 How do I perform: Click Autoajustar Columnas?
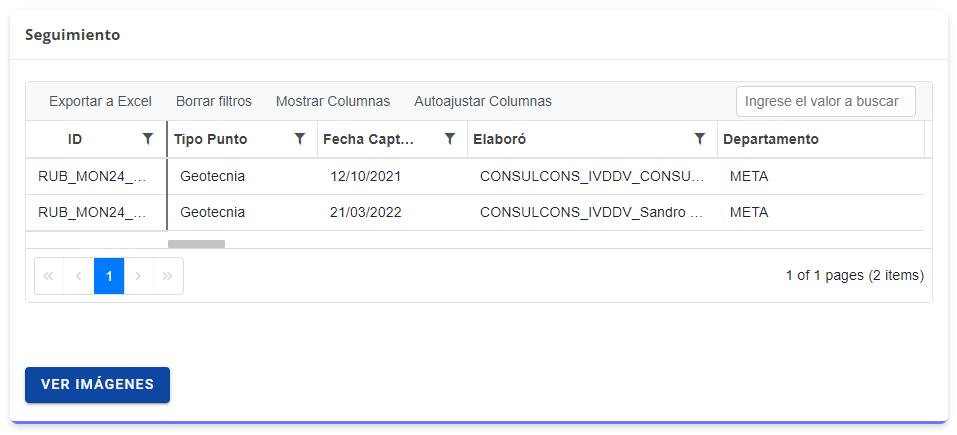pyautogui.click(x=483, y=101)
